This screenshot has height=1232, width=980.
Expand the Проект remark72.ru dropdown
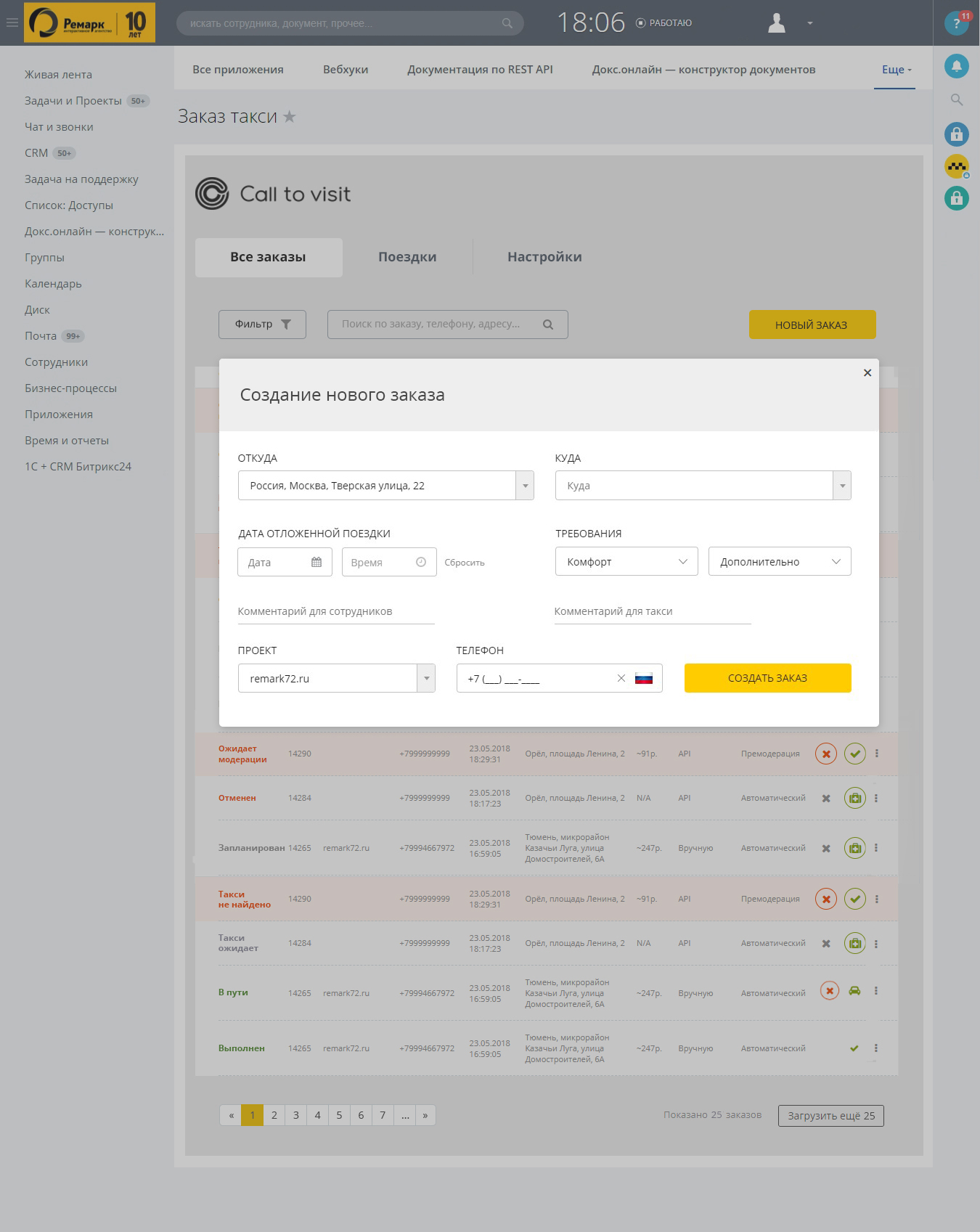426,679
